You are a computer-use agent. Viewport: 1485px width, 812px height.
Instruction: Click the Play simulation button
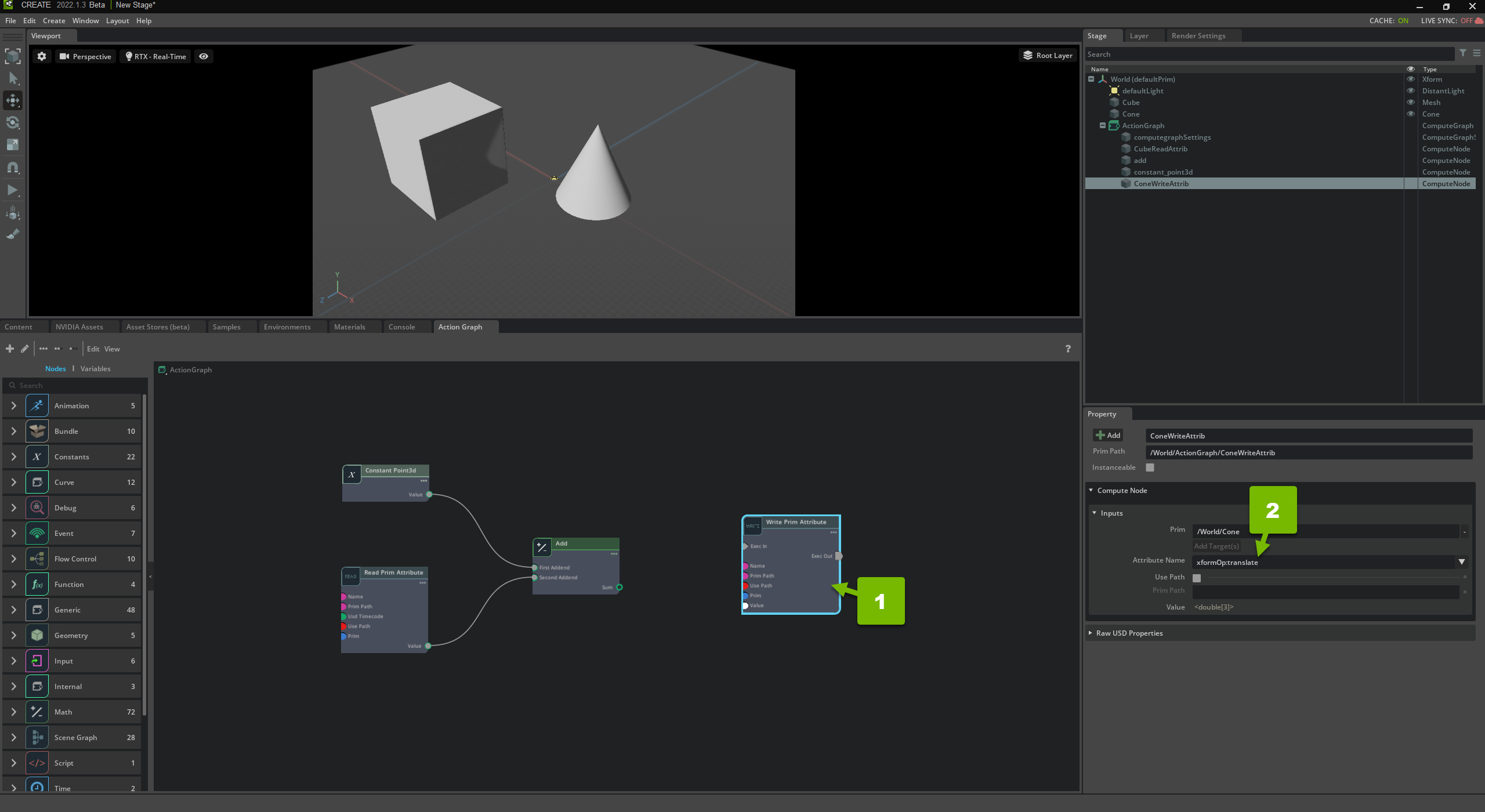pos(13,190)
